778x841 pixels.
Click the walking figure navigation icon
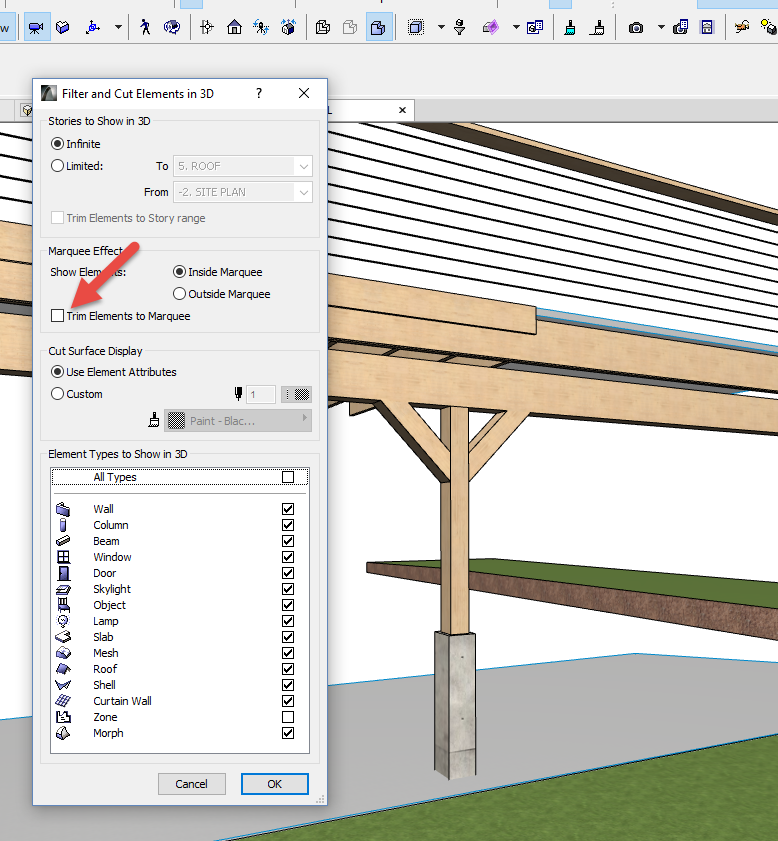[146, 27]
